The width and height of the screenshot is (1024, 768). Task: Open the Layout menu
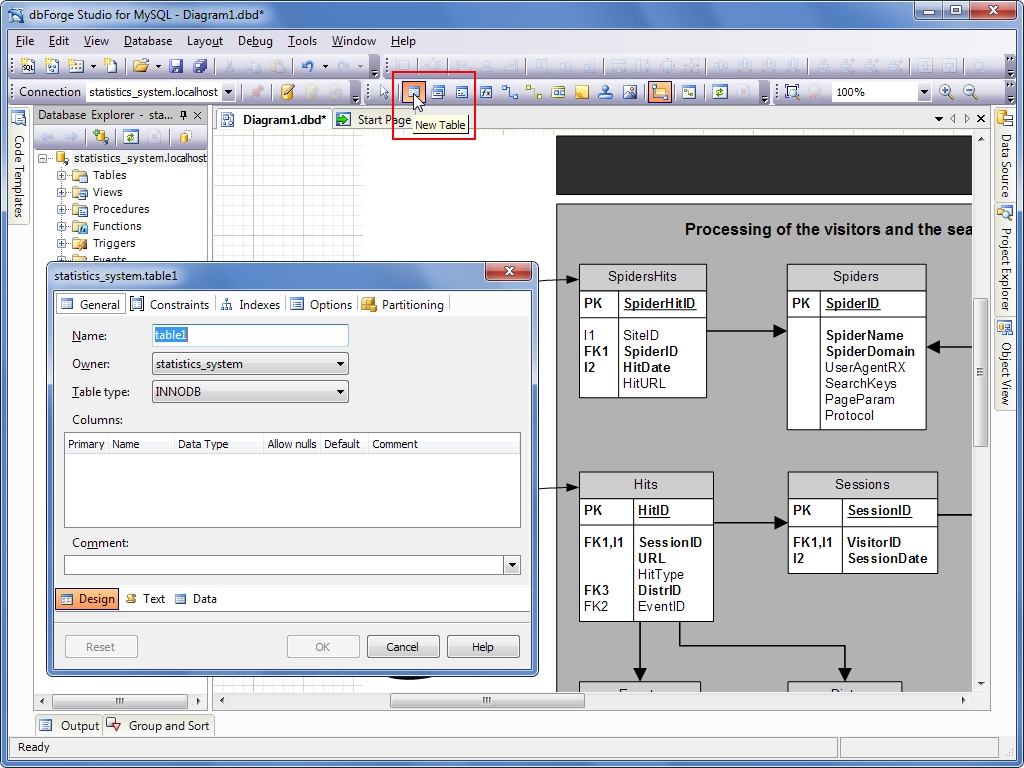(204, 40)
